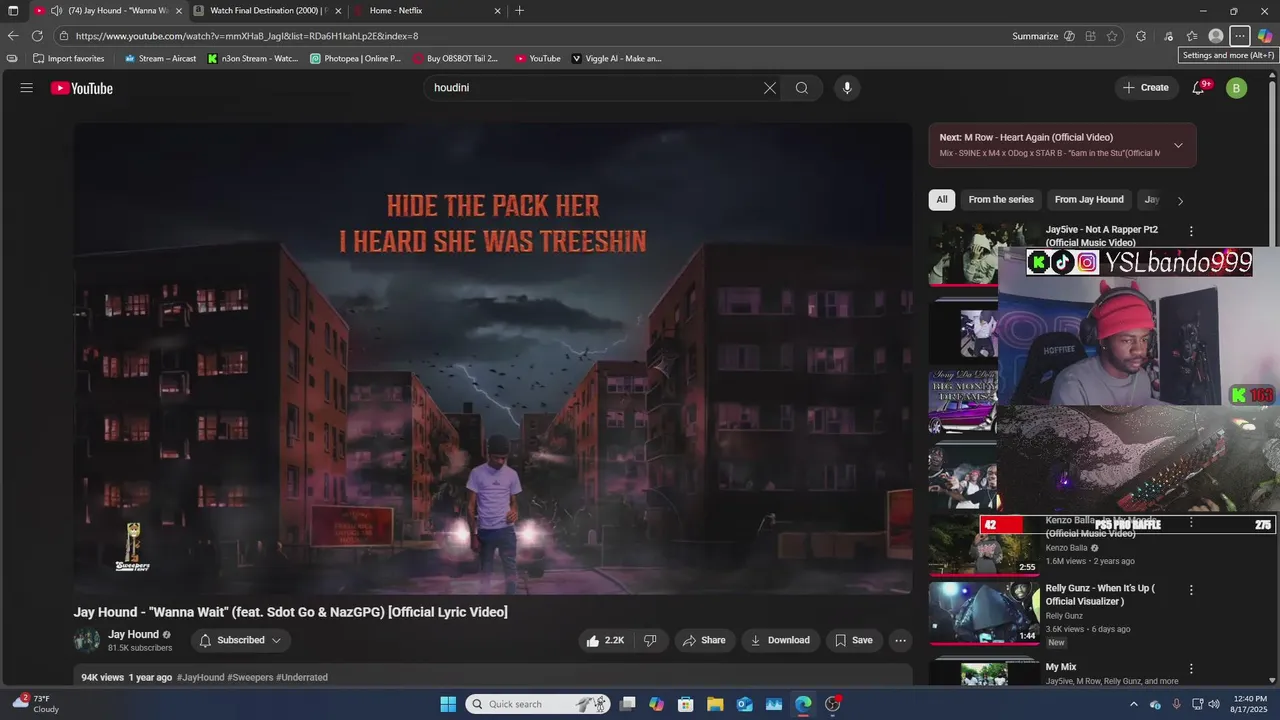Open a new browser tab
The image size is (1280, 720).
pyautogui.click(x=519, y=10)
